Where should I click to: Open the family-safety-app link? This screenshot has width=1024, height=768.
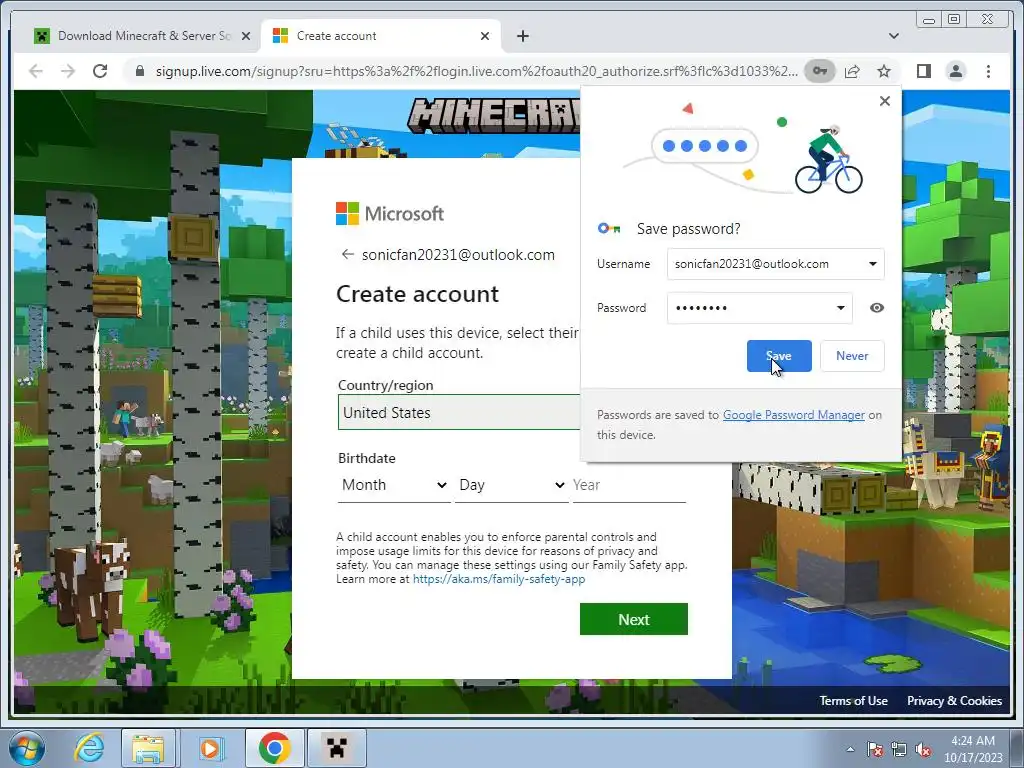(499, 579)
